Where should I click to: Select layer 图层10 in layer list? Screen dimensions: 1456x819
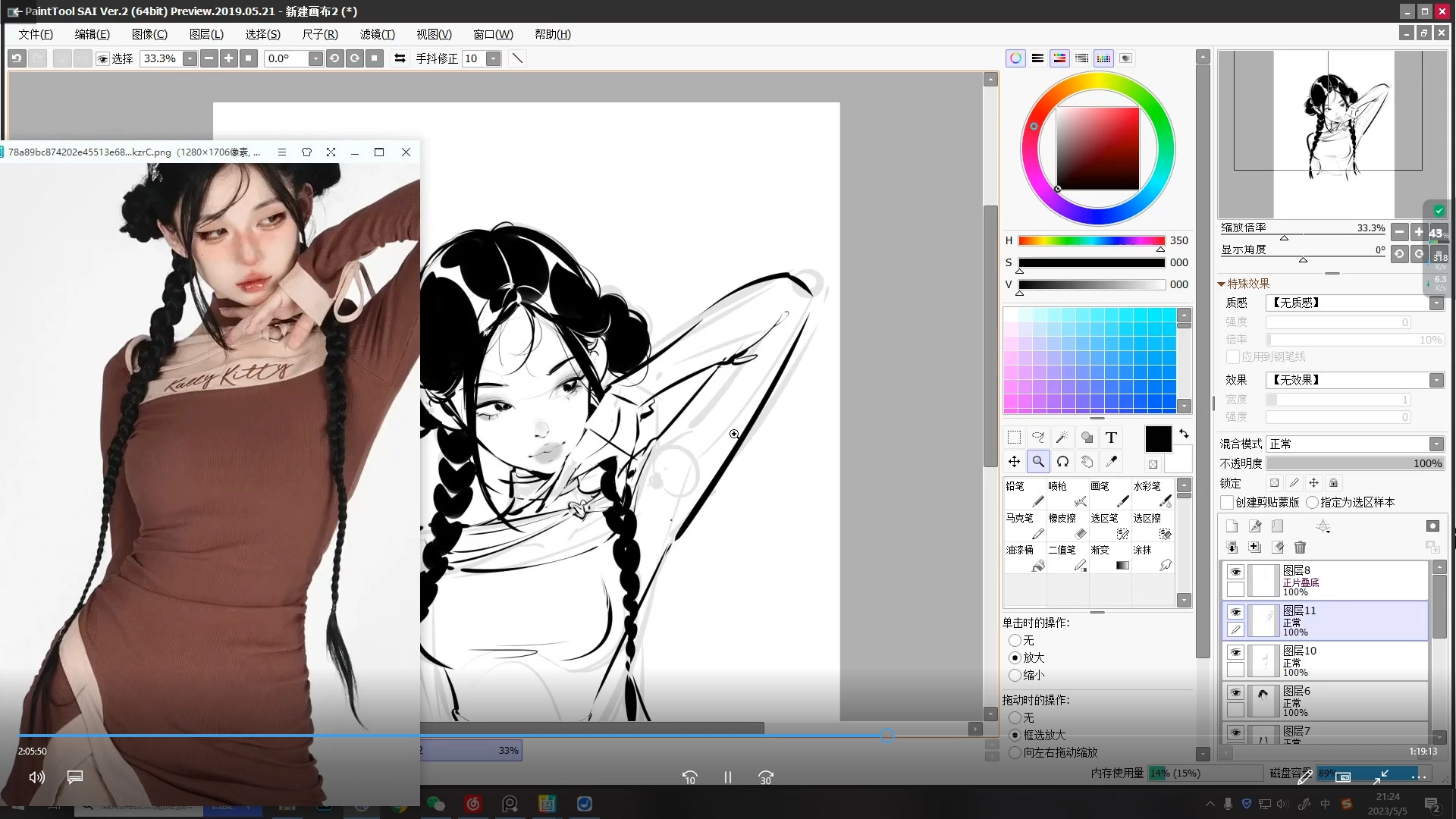coord(1335,661)
